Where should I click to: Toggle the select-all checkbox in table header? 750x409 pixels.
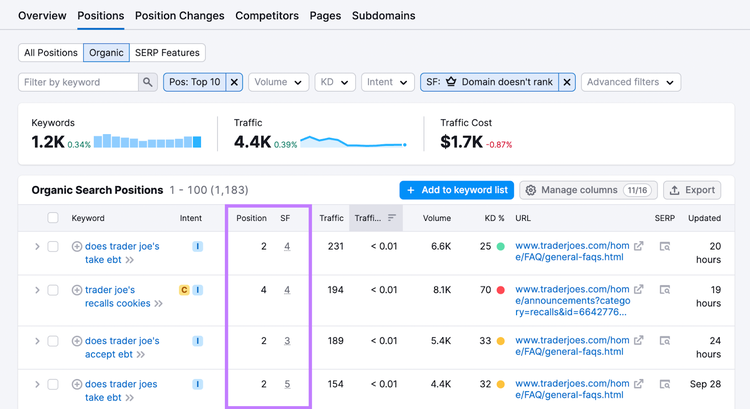[53, 218]
